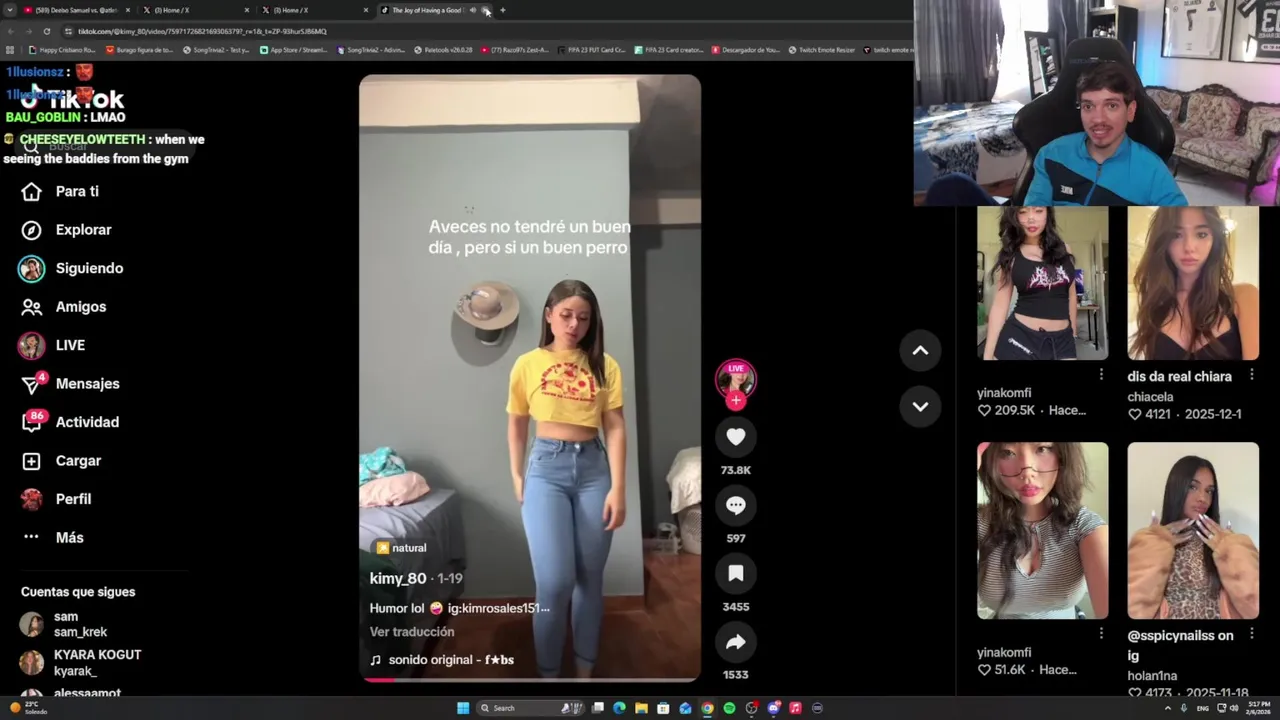Screen dimensions: 1280x720
Task: Go to previous video with up arrow
Action: point(920,351)
